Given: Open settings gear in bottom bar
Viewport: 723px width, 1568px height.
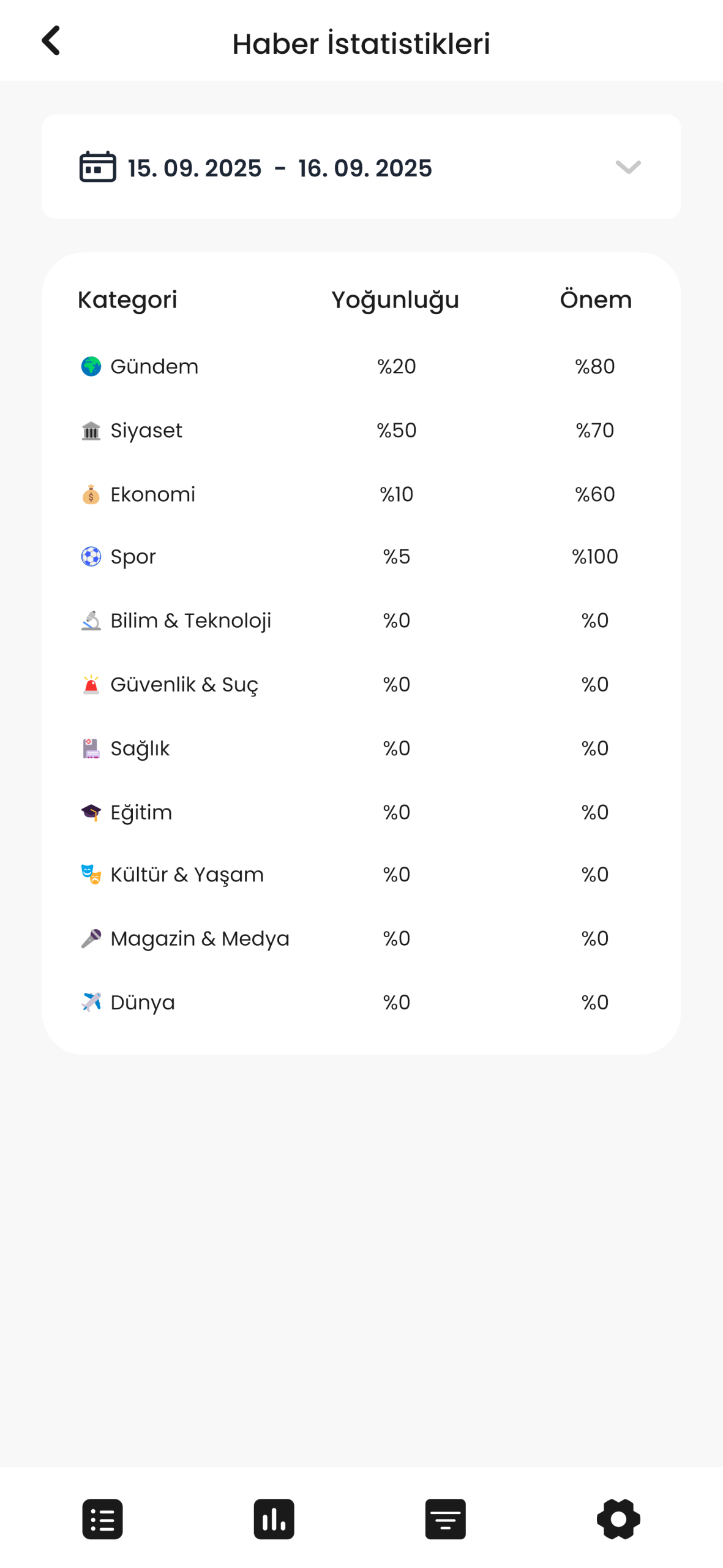Looking at the screenshot, I should pos(618,1518).
